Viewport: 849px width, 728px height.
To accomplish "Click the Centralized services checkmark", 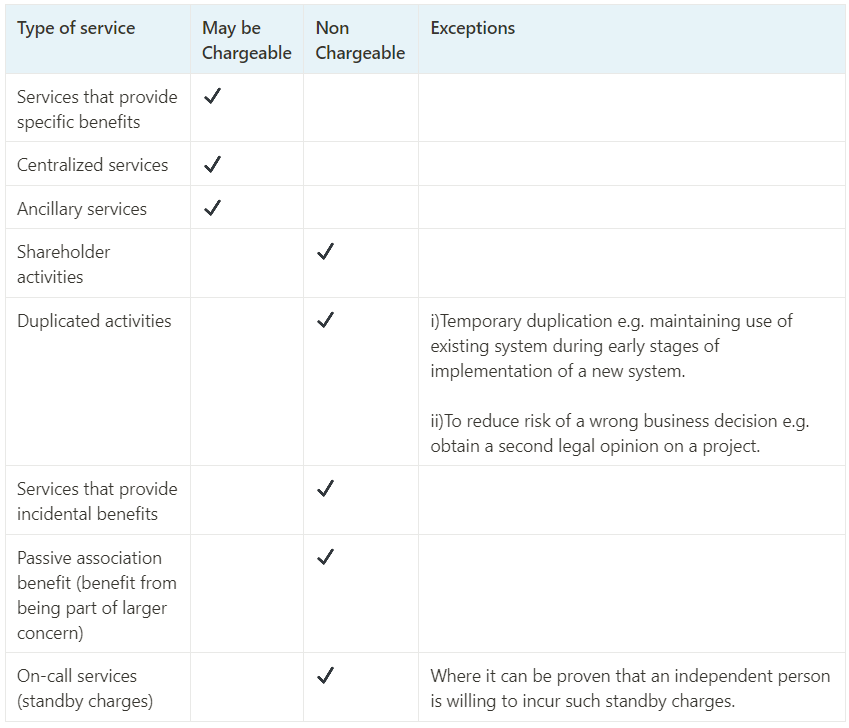I will click(x=212, y=164).
